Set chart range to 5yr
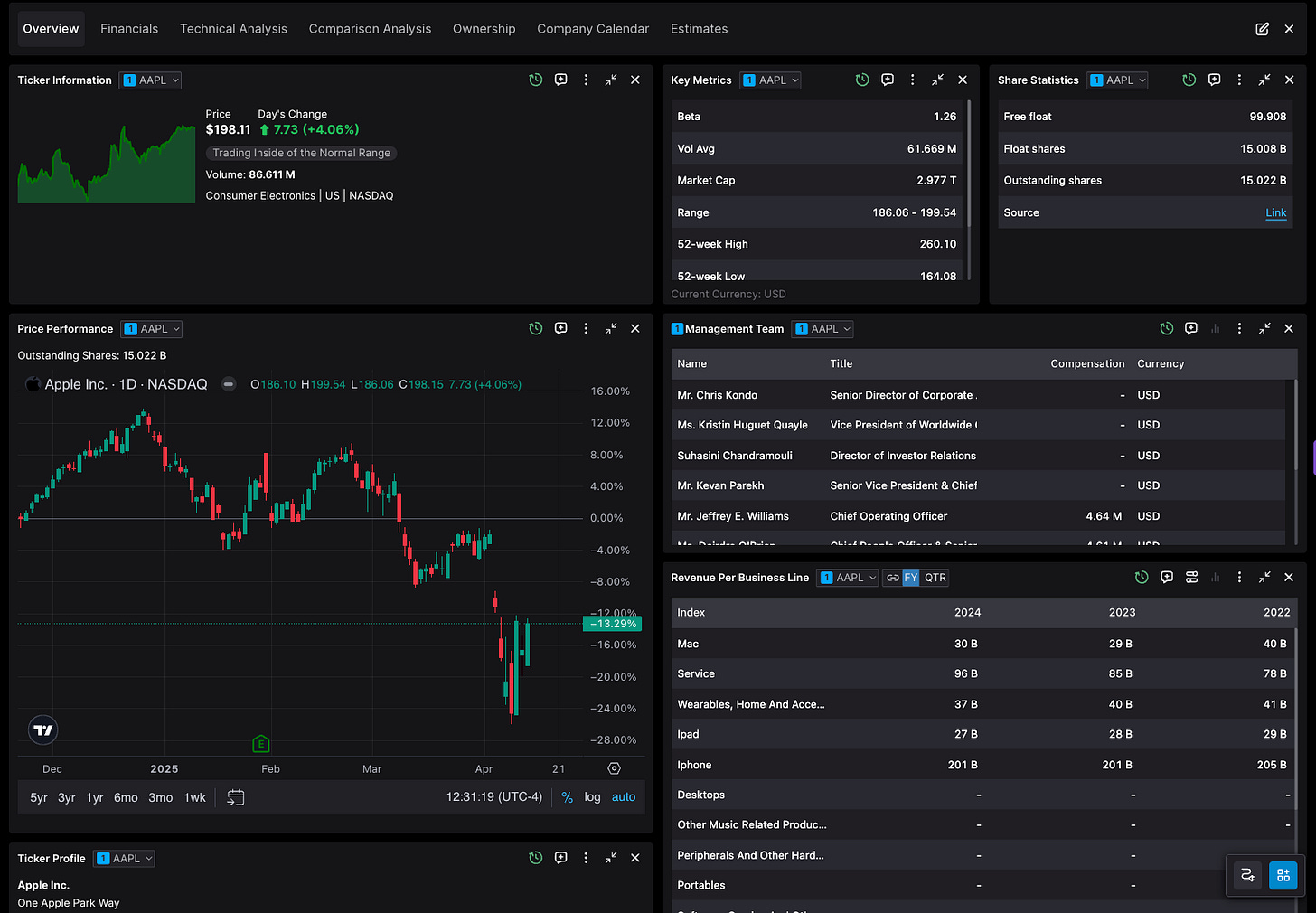Screen dimensions: 1316x913 tap(39, 797)
